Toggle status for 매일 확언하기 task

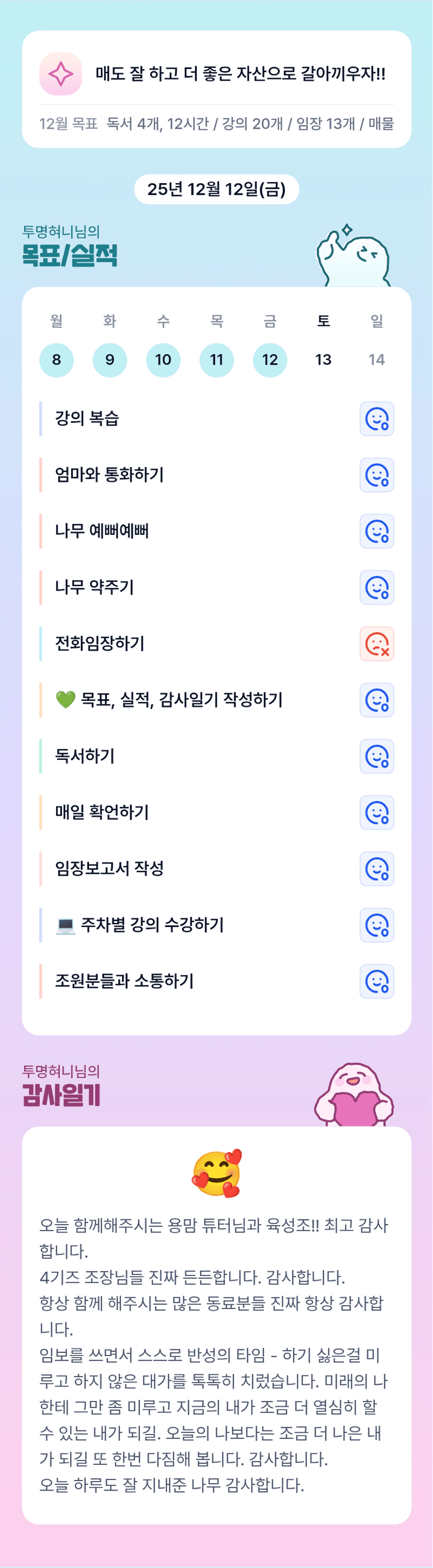tap(376, 813)
